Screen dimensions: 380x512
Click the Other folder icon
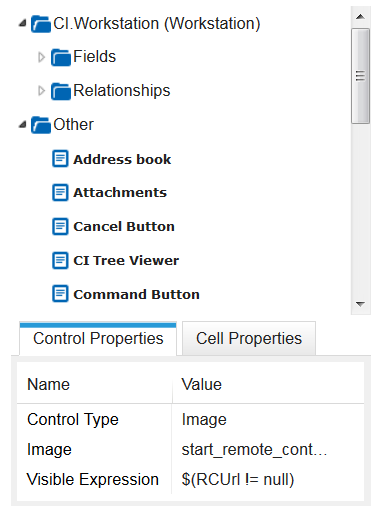pyautogui.click(x=41, y=125)
